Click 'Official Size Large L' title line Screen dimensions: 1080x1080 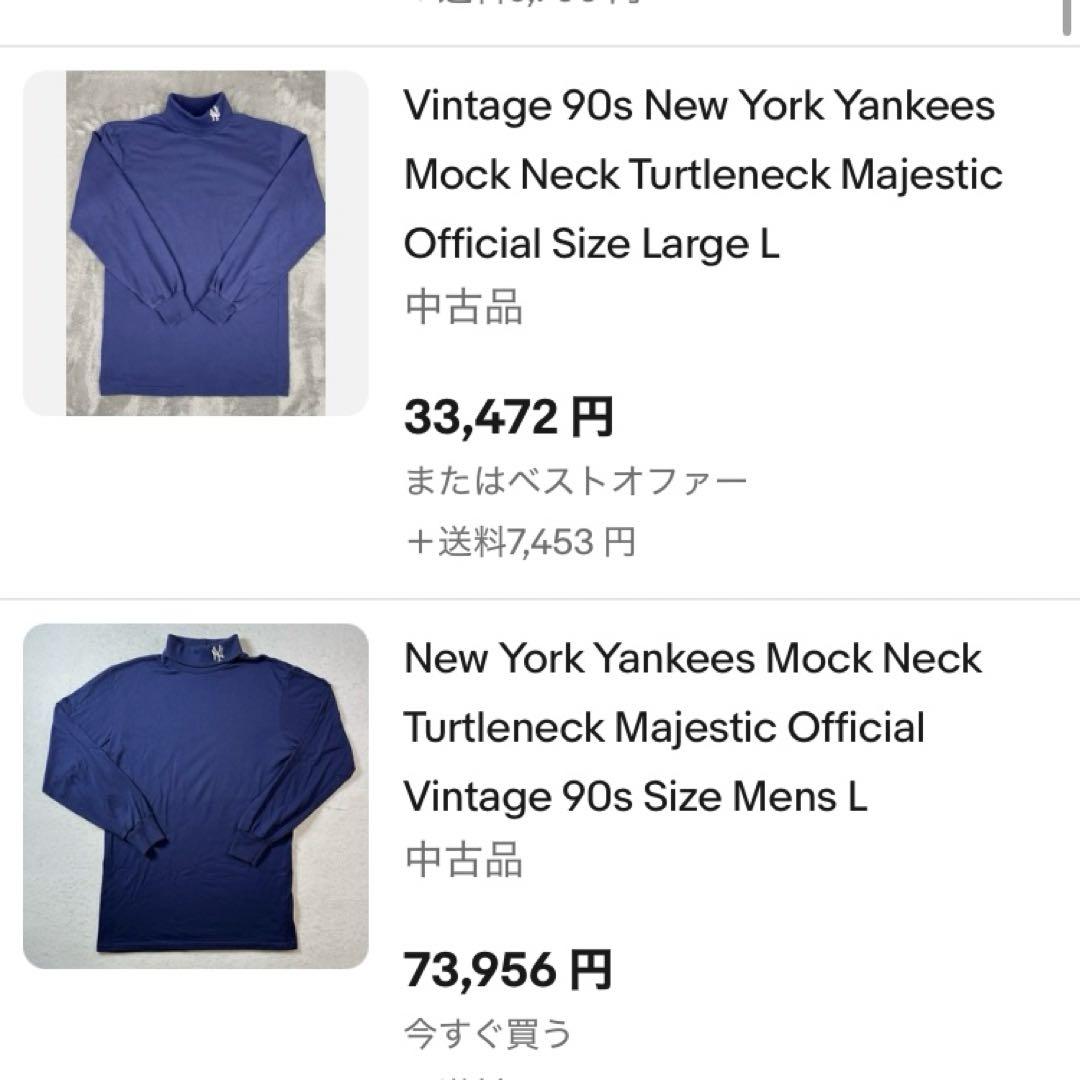click(x=592, y=243)
